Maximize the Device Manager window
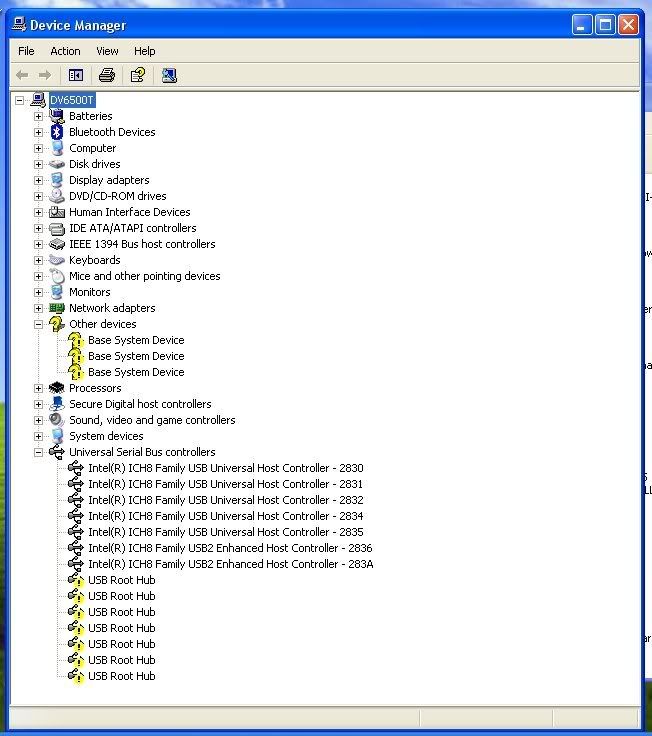The image size is (652, 736). [605, 24]
